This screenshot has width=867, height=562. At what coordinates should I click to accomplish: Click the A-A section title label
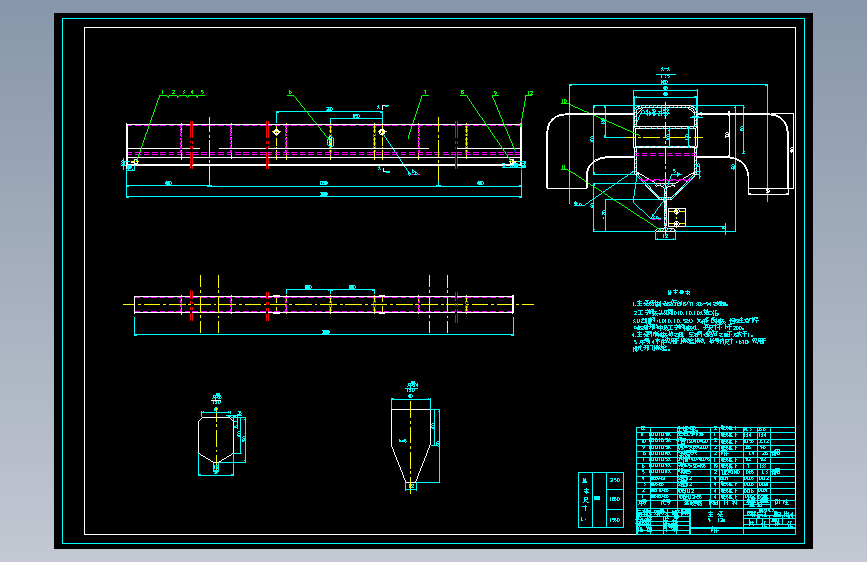click(x=665, y=70)
